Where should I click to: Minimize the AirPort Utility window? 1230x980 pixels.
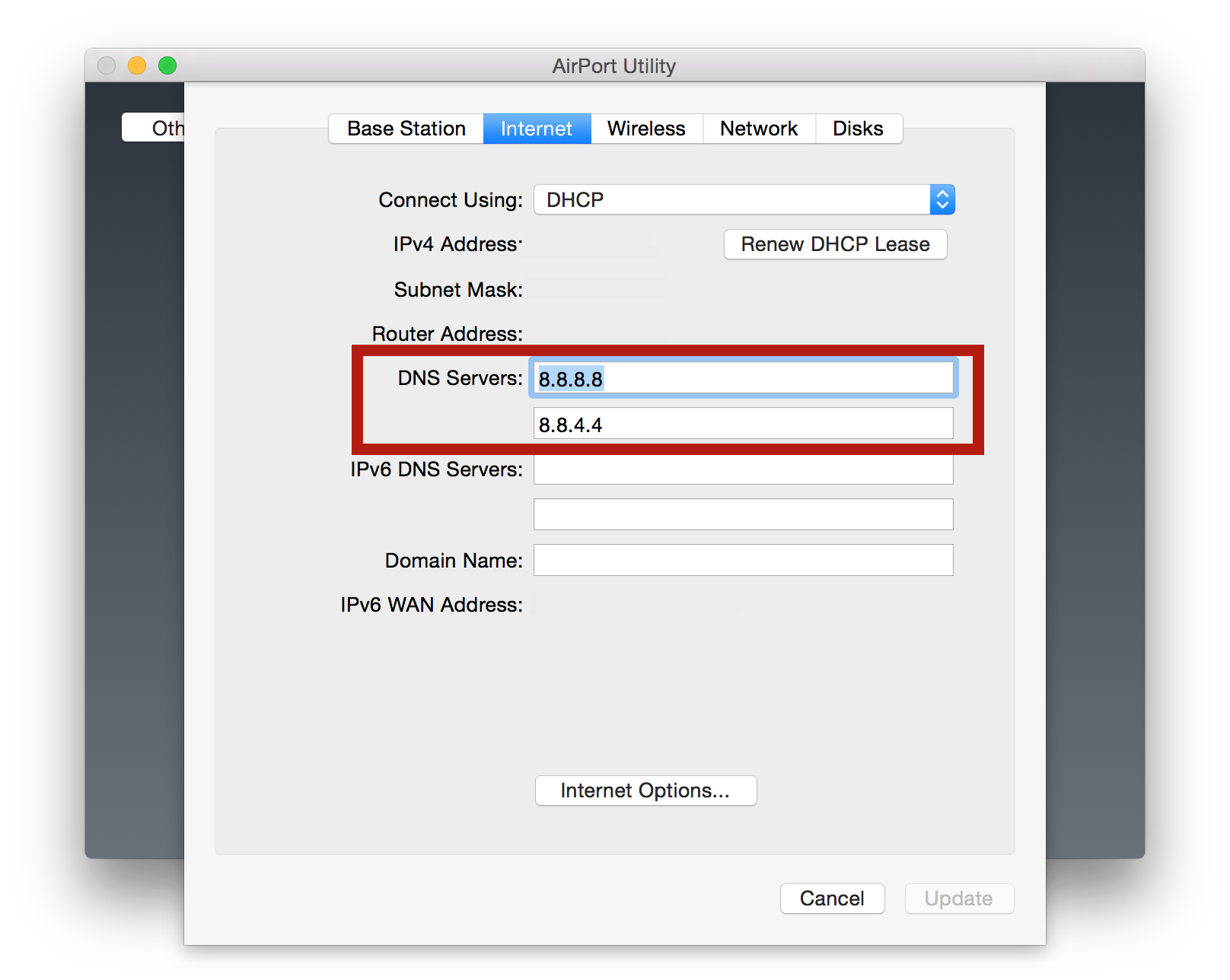click(137, 65)
